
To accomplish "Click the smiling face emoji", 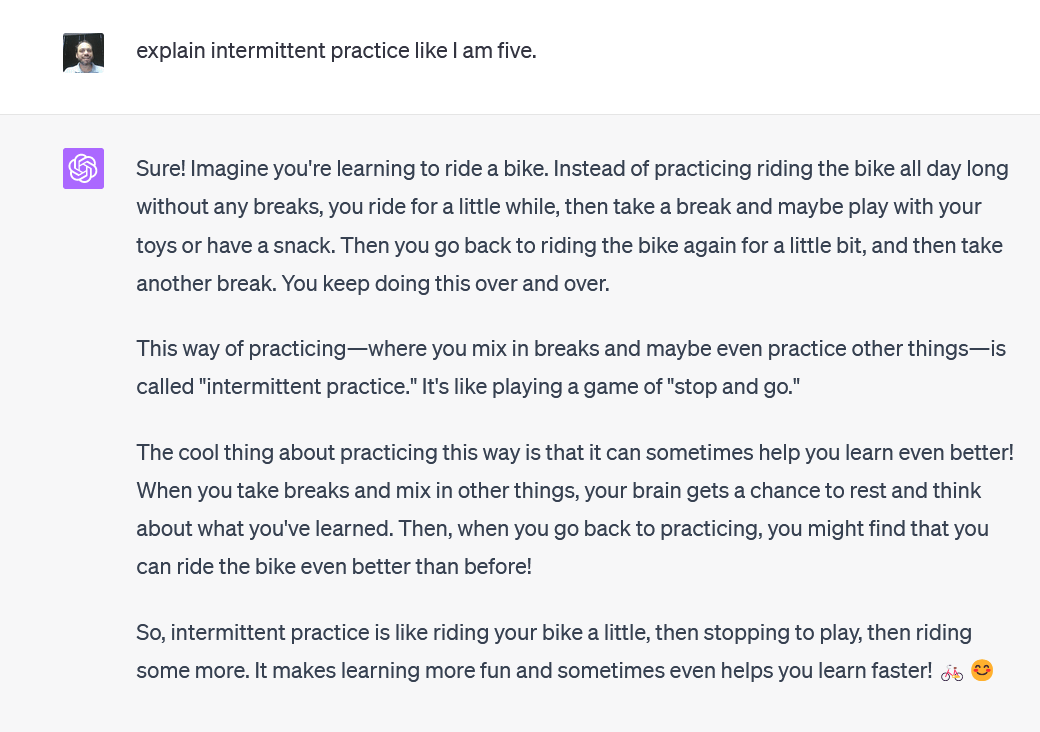I will [982, 670].
